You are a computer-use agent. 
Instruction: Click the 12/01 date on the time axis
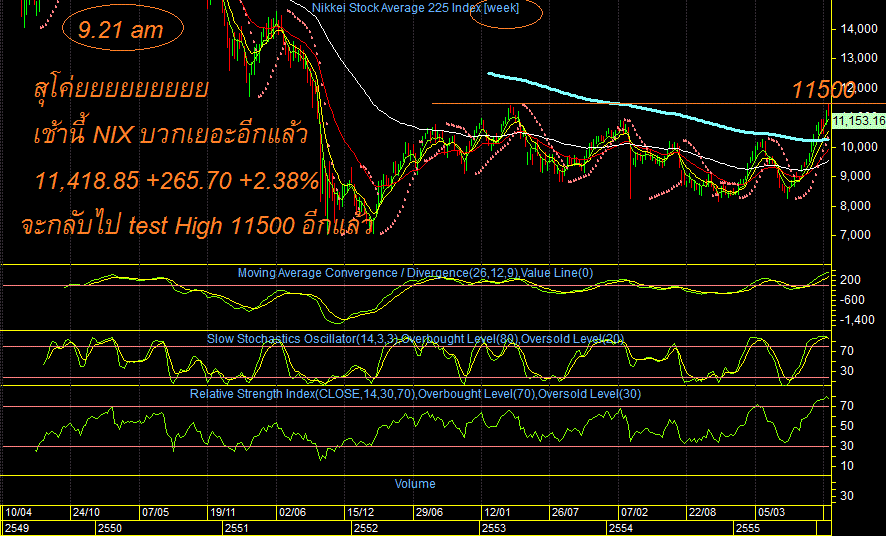tap(497, 512)
